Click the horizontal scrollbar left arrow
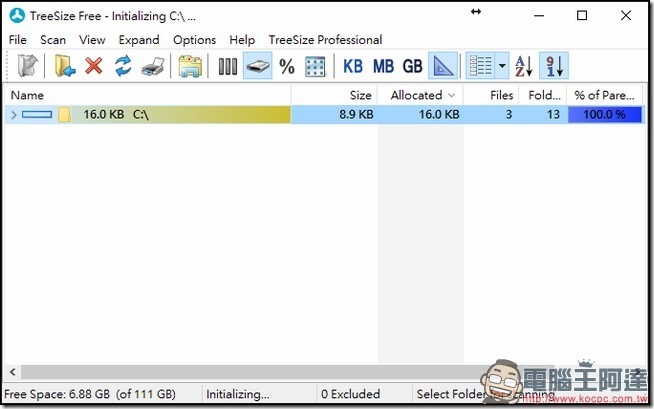The image size is (654, 409). point(13,372)
